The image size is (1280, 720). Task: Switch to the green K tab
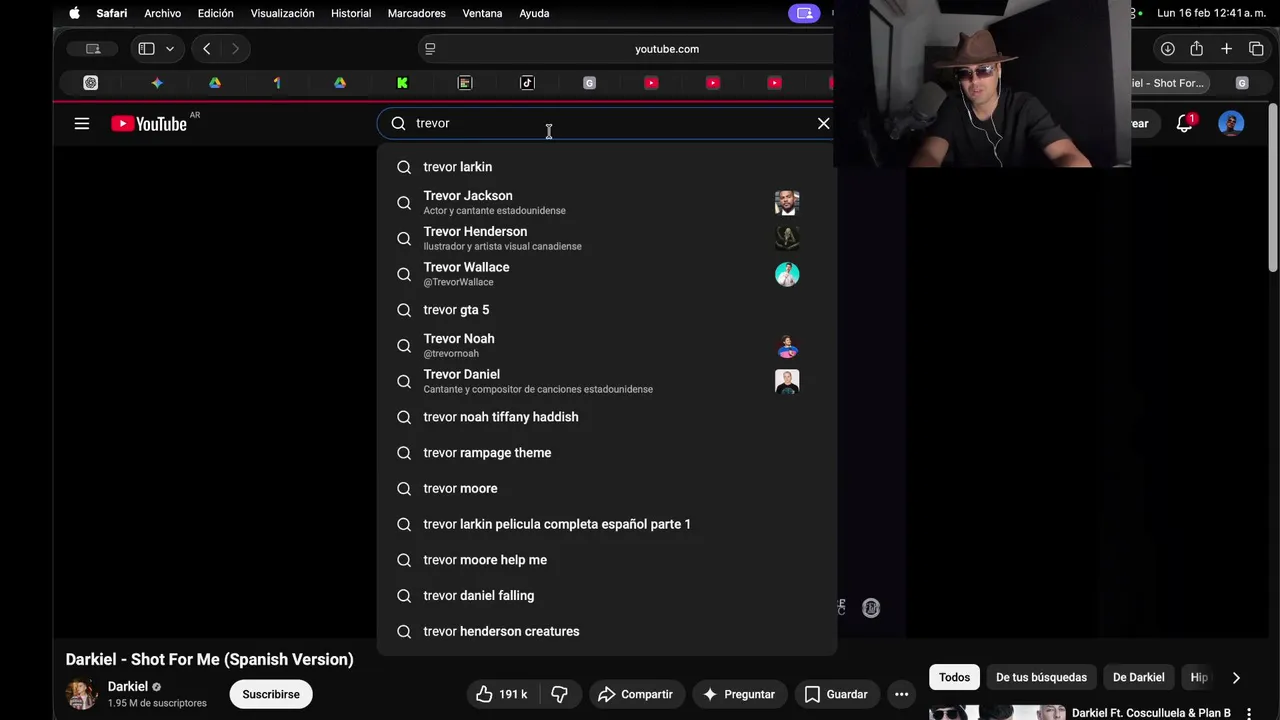click(402, 83)
